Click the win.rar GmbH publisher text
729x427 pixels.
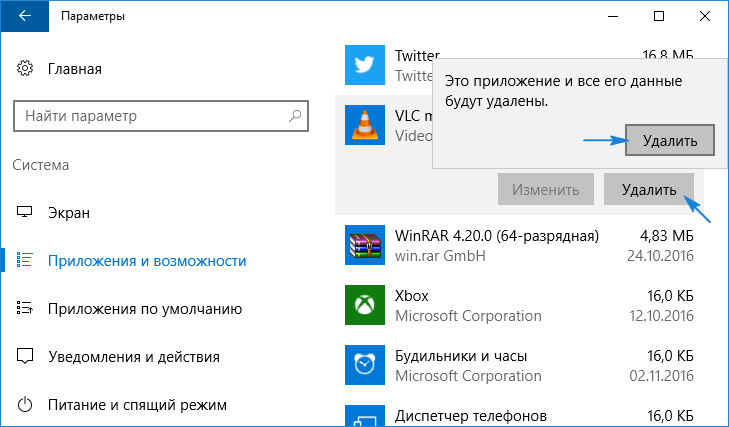(440, 256)
